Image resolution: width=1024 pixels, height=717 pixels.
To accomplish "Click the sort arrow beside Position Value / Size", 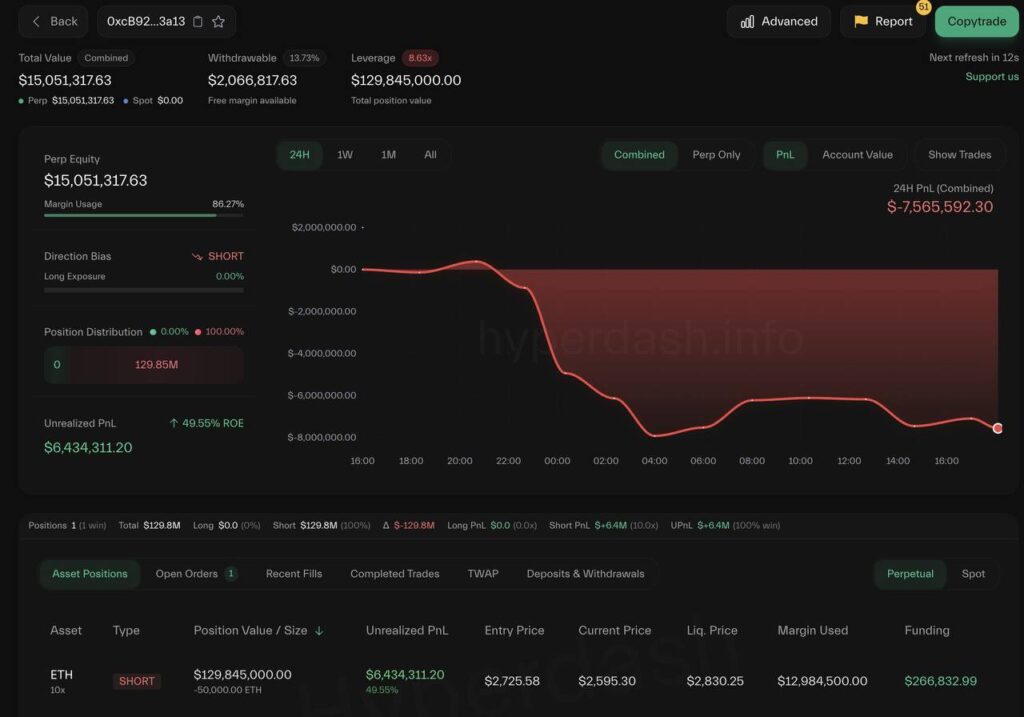I will click(319, 631).
